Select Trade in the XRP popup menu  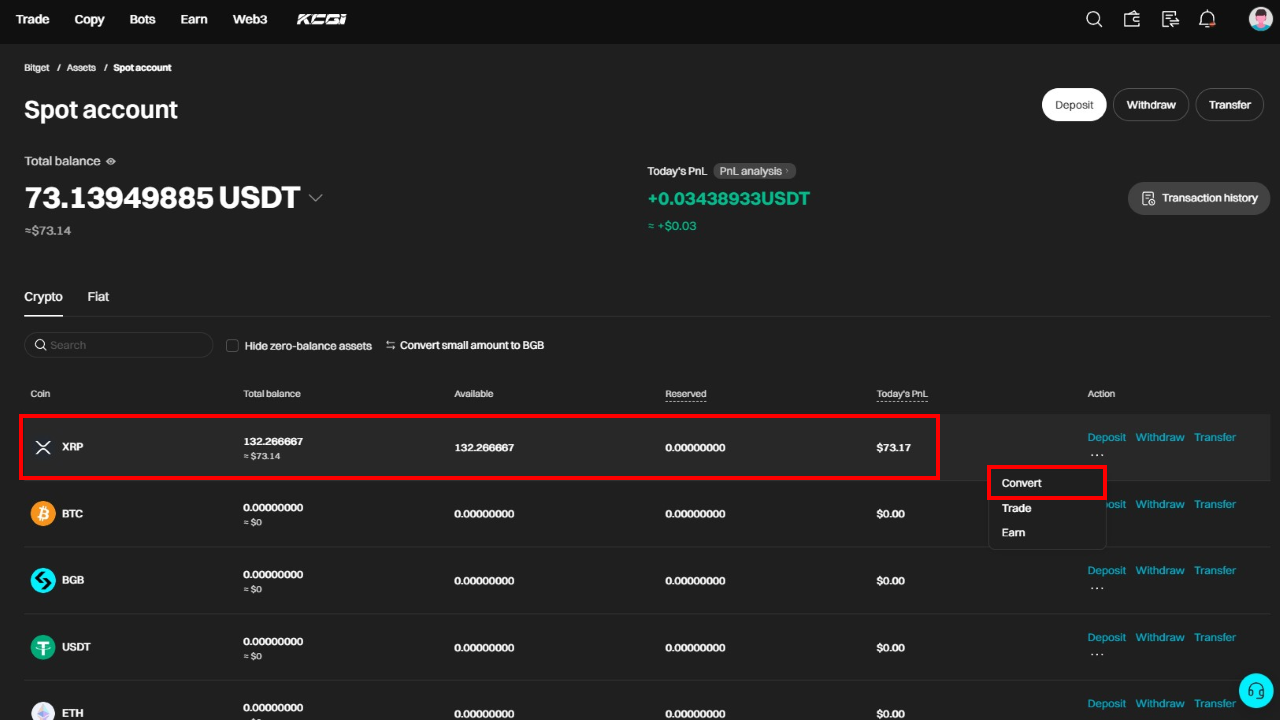[x=1047, y=508]
